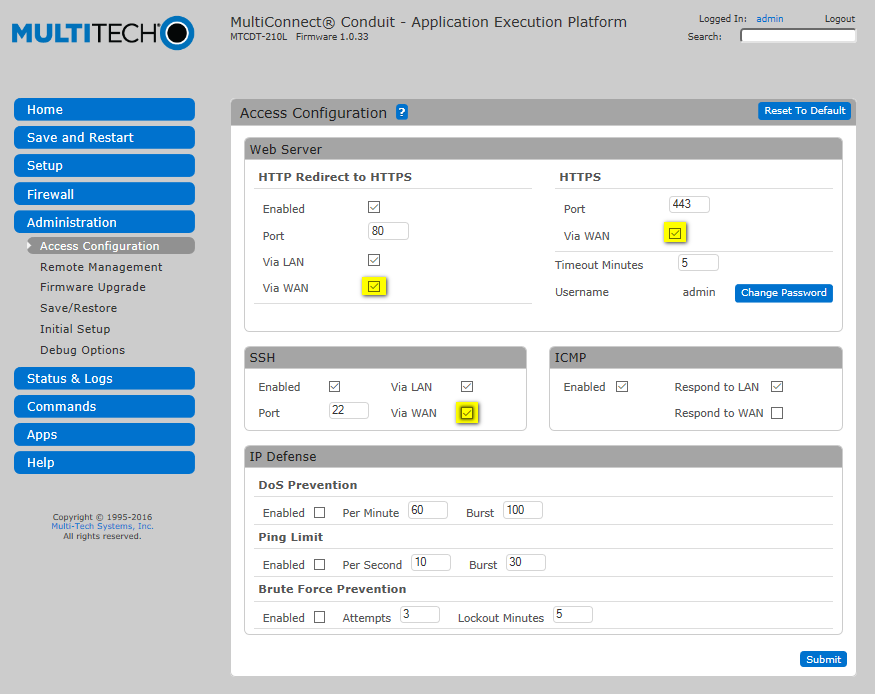
Task: Click the Logout link
Action: (839, 19)
